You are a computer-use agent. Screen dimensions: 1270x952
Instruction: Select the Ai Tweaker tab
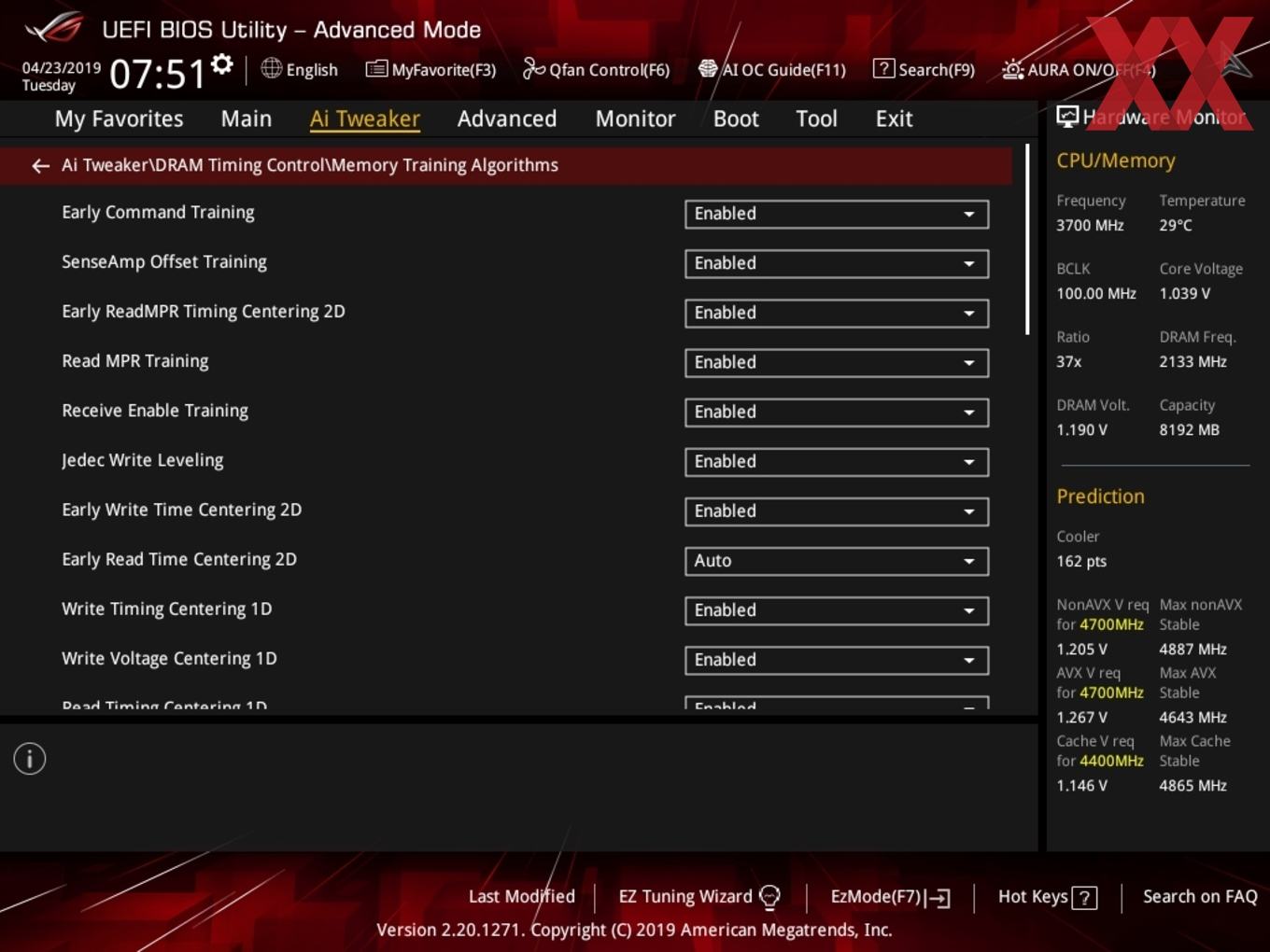click(365, 119)
